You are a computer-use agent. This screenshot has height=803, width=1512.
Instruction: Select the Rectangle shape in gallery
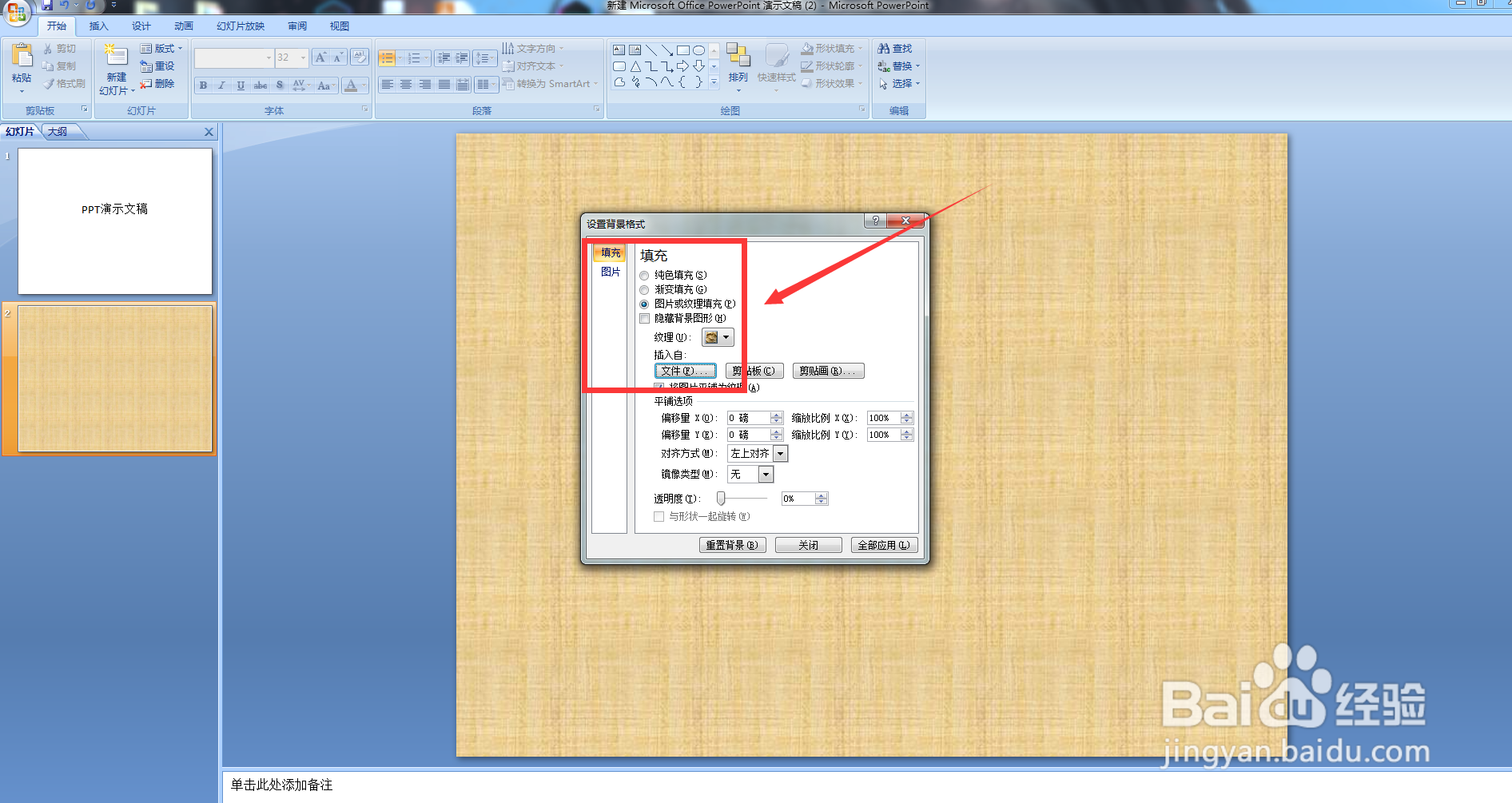pos(683,50)
